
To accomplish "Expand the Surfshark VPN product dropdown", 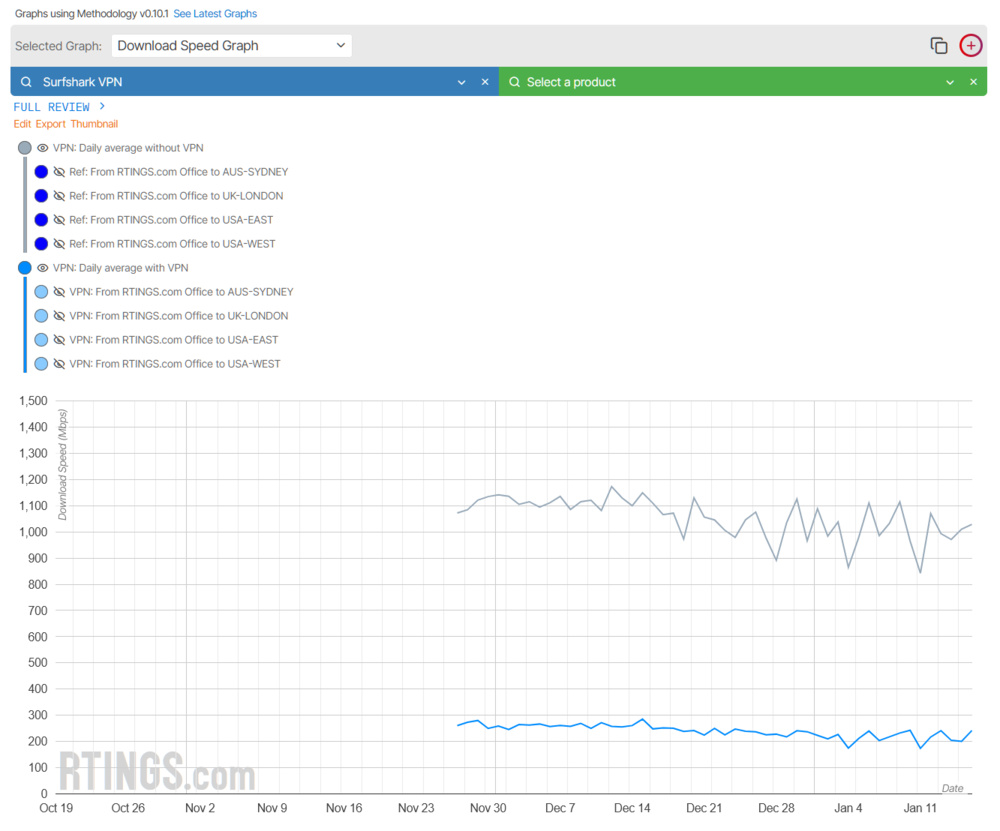I will click(461, 81).
